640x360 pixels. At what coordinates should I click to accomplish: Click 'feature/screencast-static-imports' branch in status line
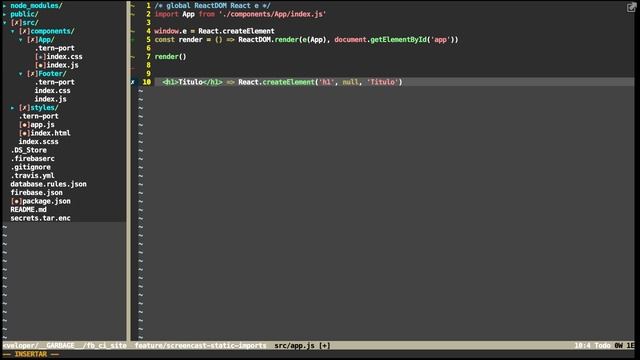coord(200,346)
